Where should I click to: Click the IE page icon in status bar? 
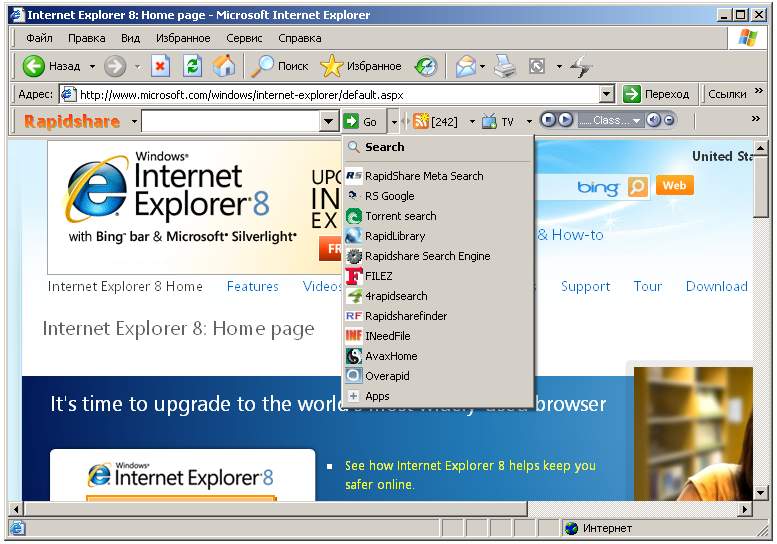click(x=17, y=528)
